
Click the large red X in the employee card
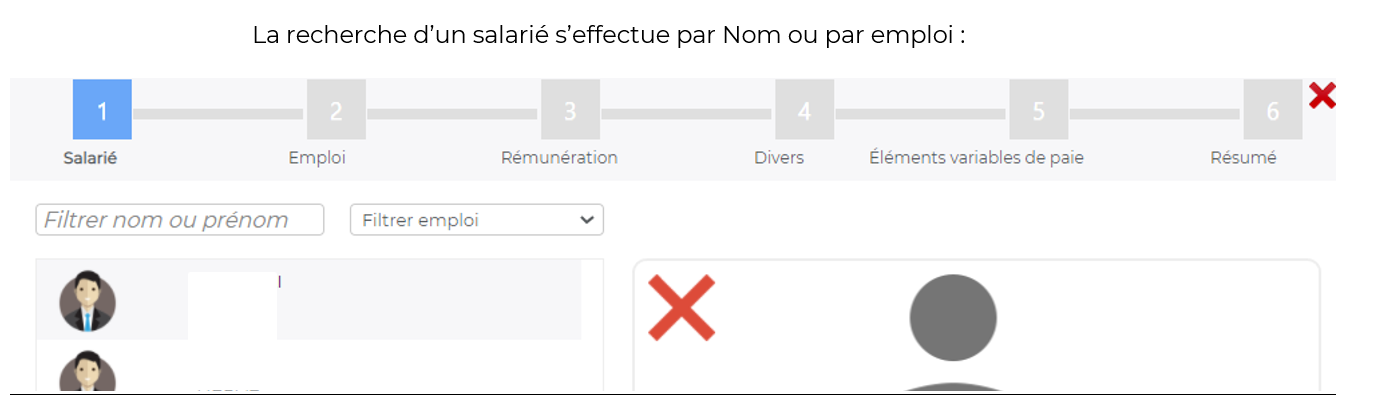tap(681, 307)
